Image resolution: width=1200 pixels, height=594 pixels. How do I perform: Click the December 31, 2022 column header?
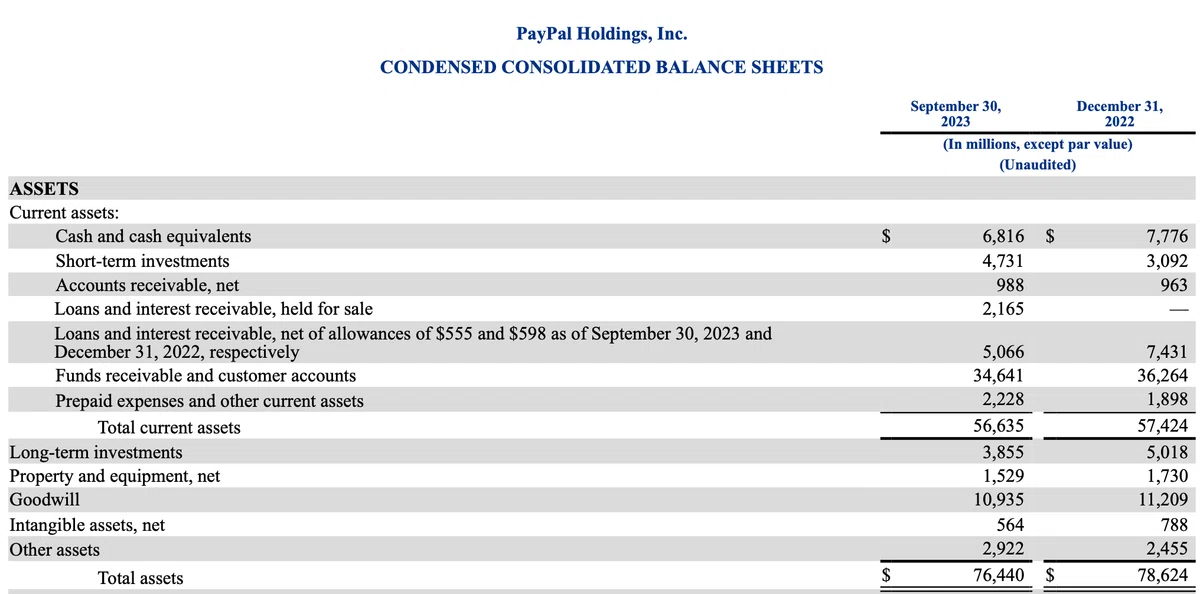click(1120, 114)
